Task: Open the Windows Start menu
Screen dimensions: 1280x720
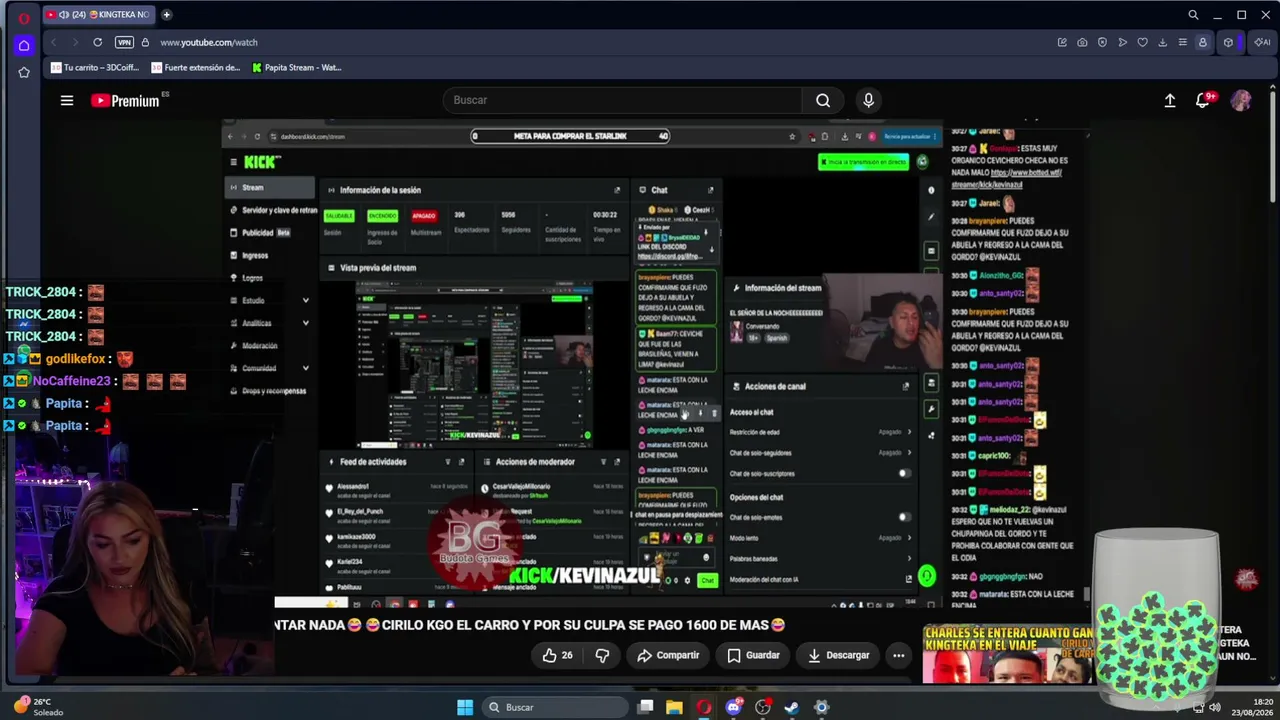Action: click(465, 707)
